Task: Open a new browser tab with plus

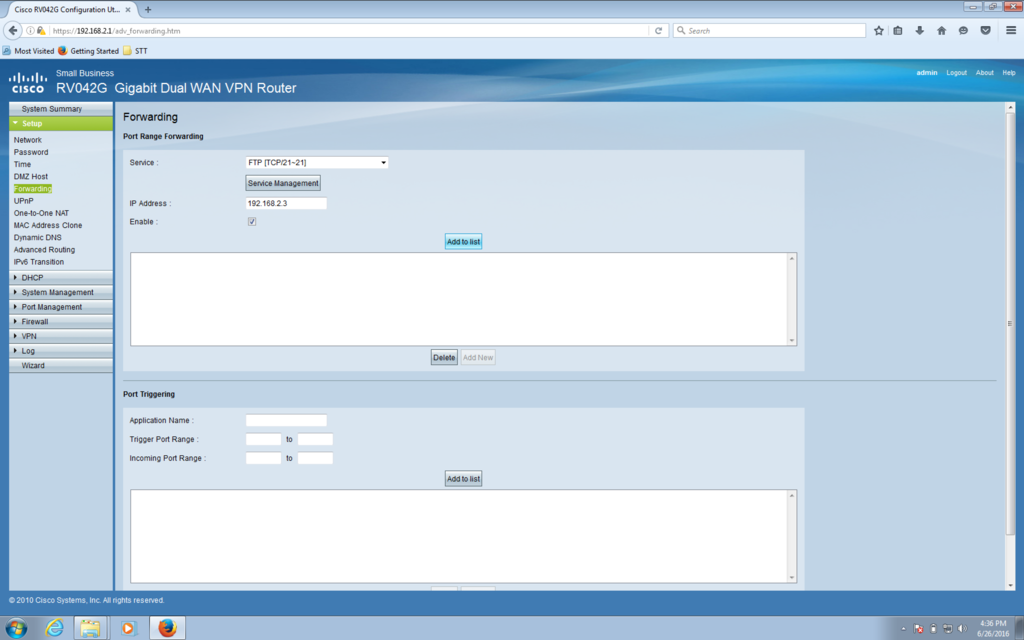Action: click(148, 10)
